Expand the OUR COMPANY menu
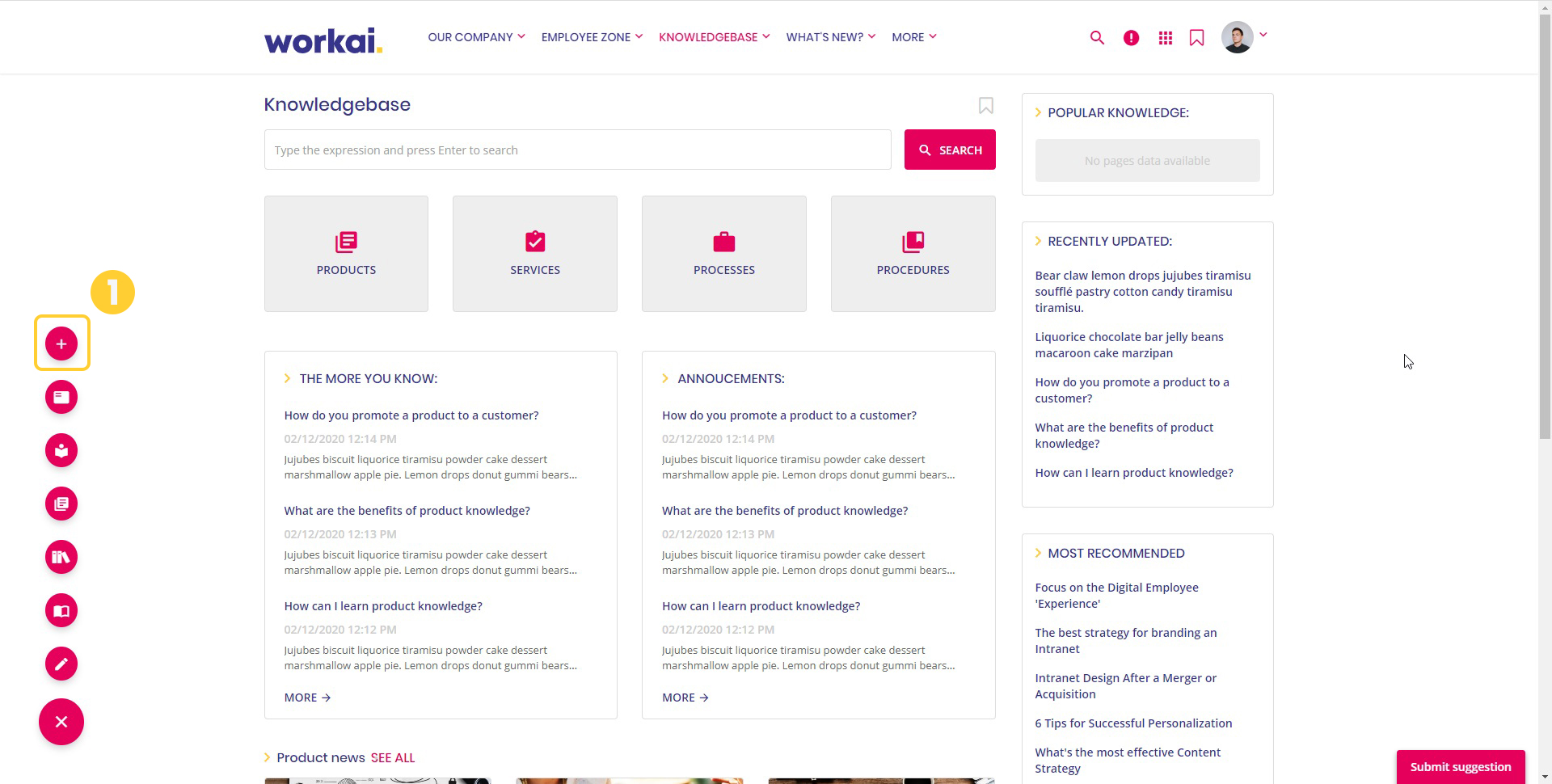Viewport: 1552px width, 784px height. pos(476,37)
